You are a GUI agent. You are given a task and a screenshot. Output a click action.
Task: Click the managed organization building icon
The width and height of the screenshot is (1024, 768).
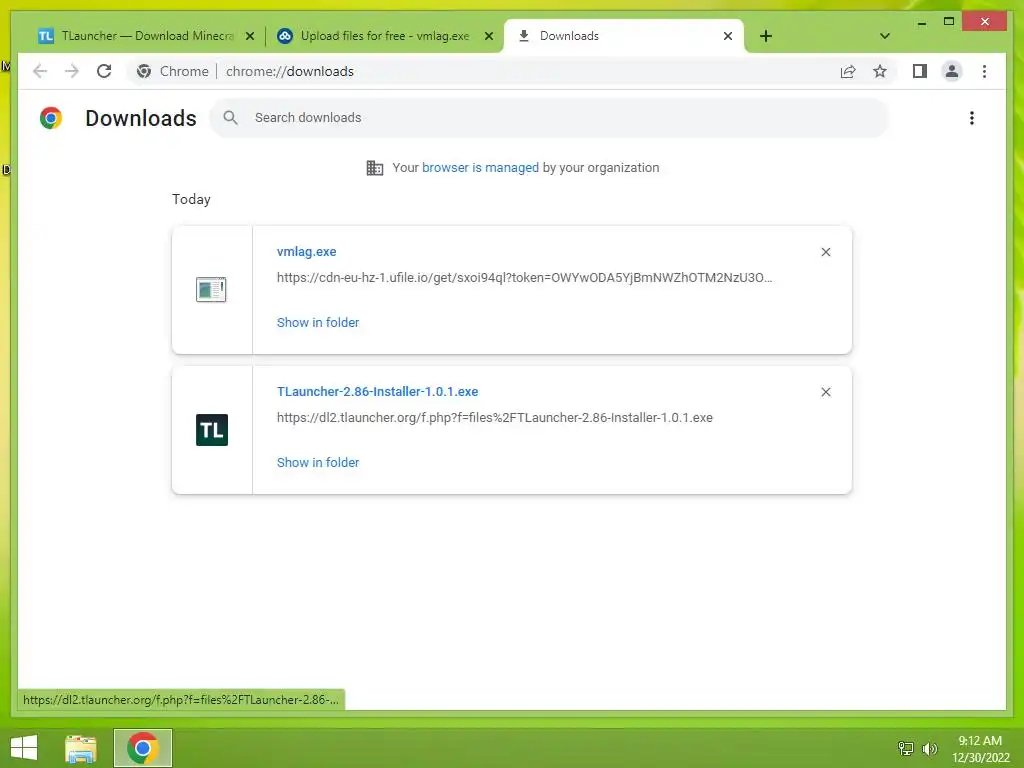[374, 168]
